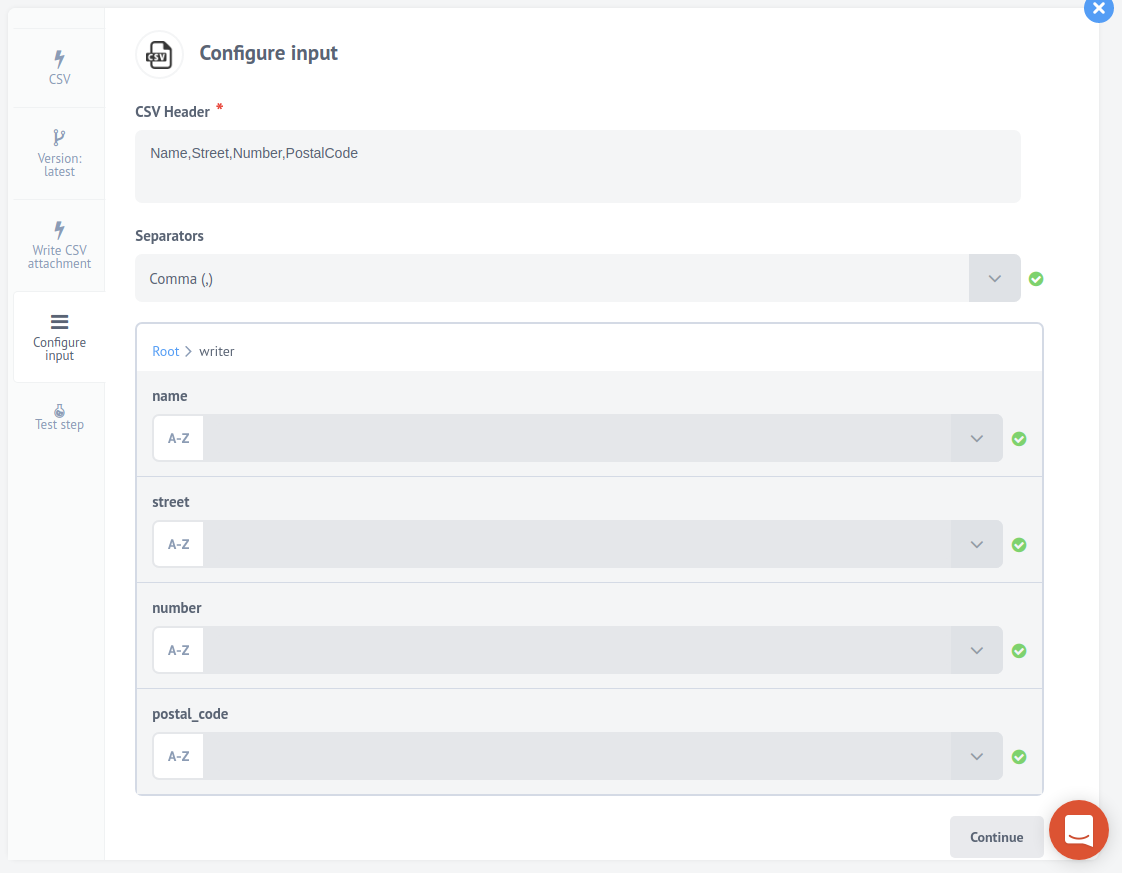Open the Test step tab
1122x873 pixels.
click(x=59, y=417)
